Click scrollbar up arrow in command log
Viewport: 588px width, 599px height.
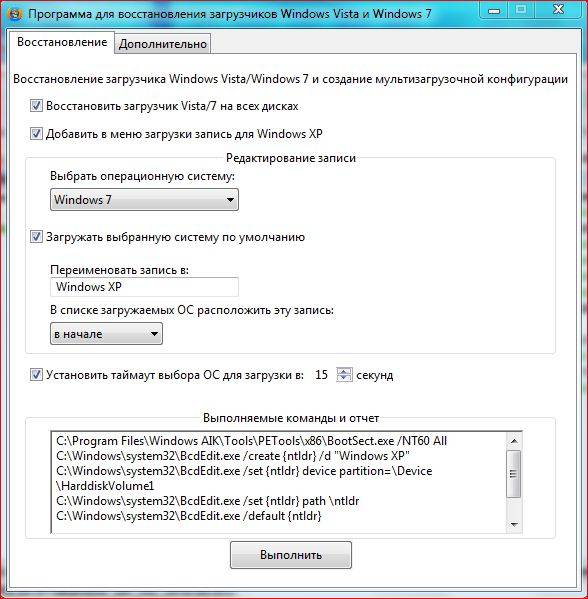coord(514,441)
